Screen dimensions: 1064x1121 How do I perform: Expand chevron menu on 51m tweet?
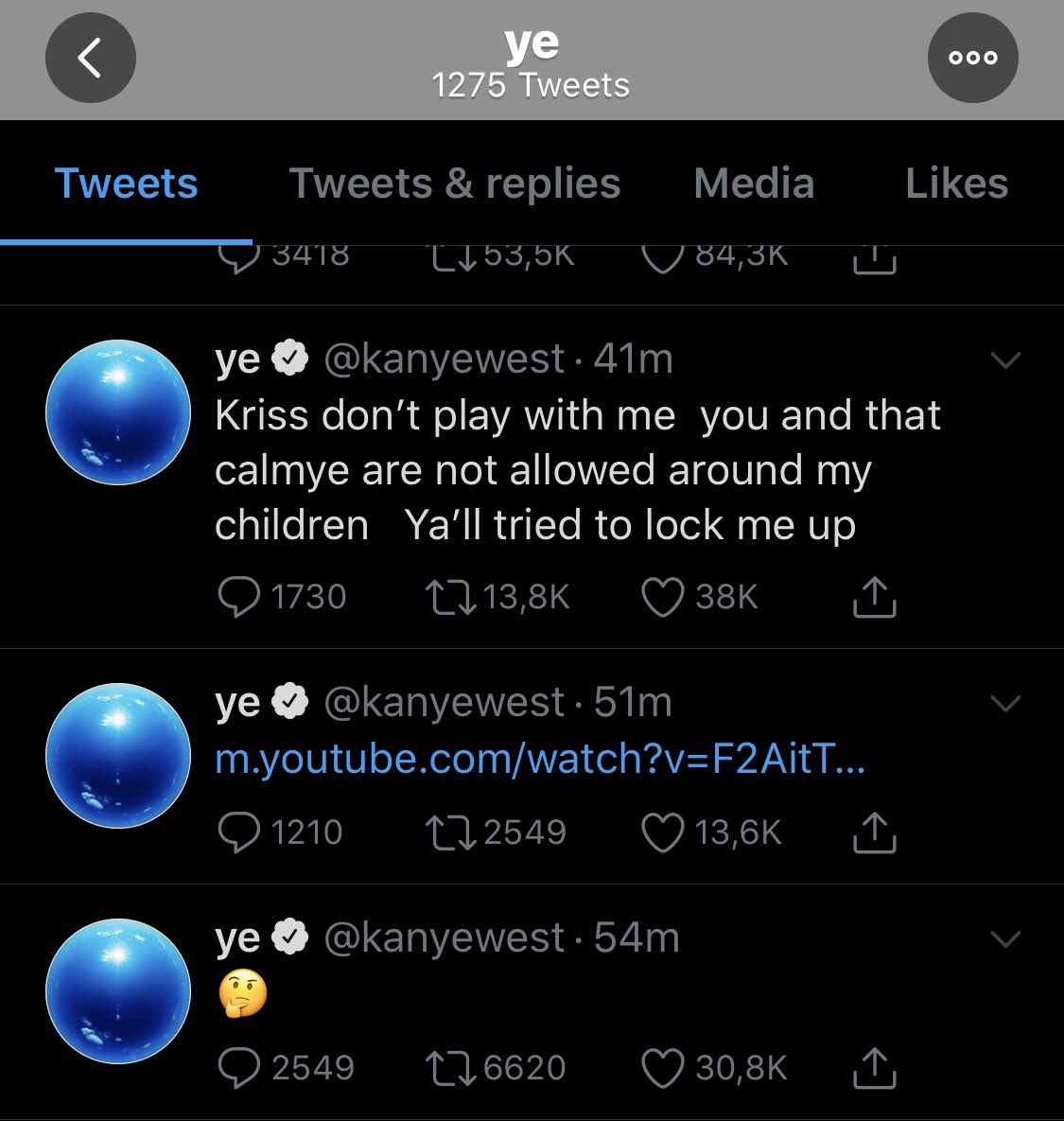click(1004, 704)
